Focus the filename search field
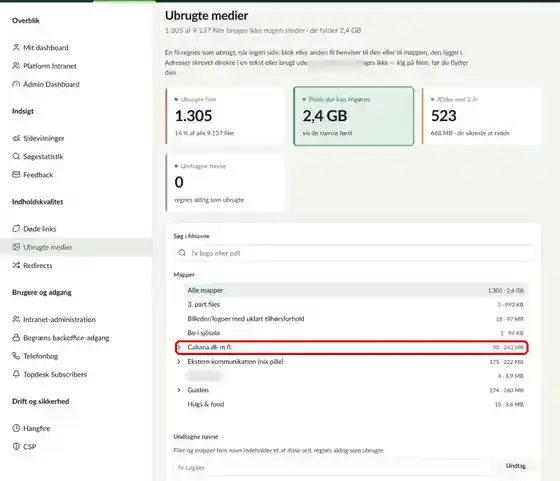This screenshot has height=481, width=560. 354,253
